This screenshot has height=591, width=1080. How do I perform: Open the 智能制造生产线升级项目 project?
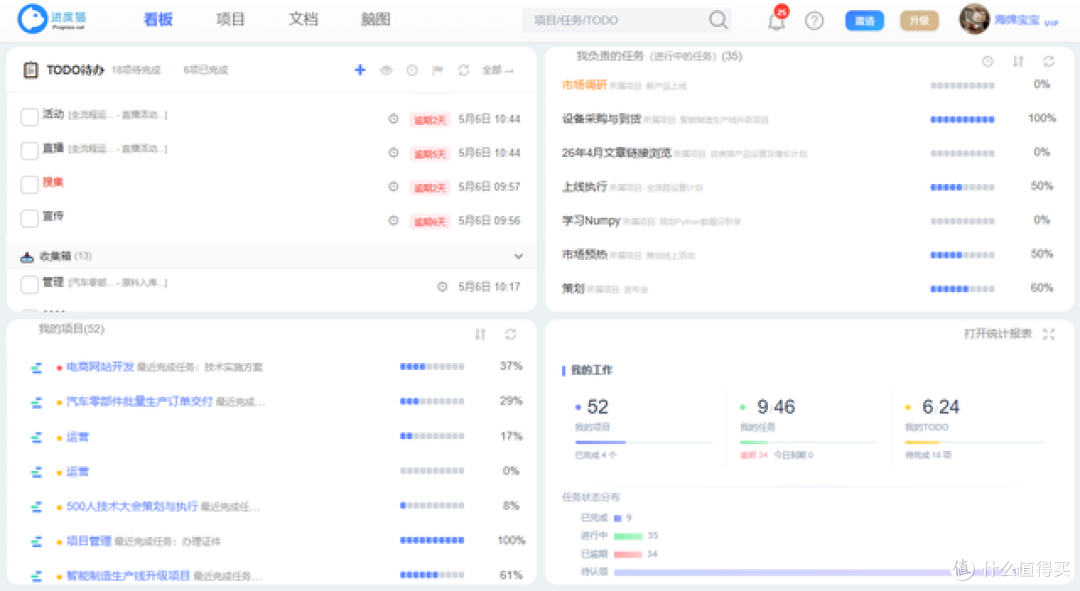pos(128,575)
